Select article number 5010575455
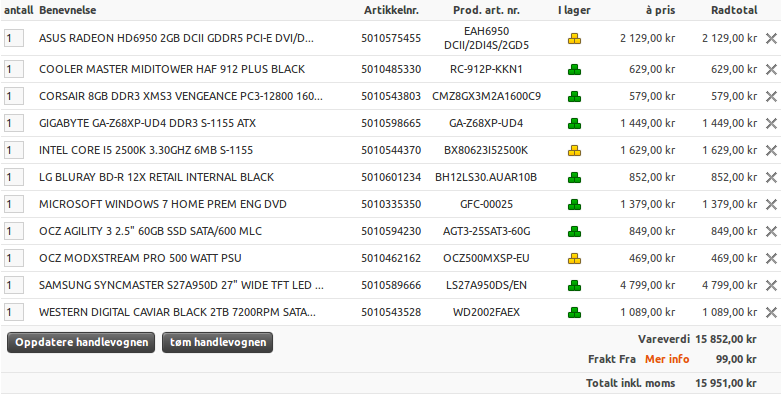 pyautogui.click(x=391, y=38)
